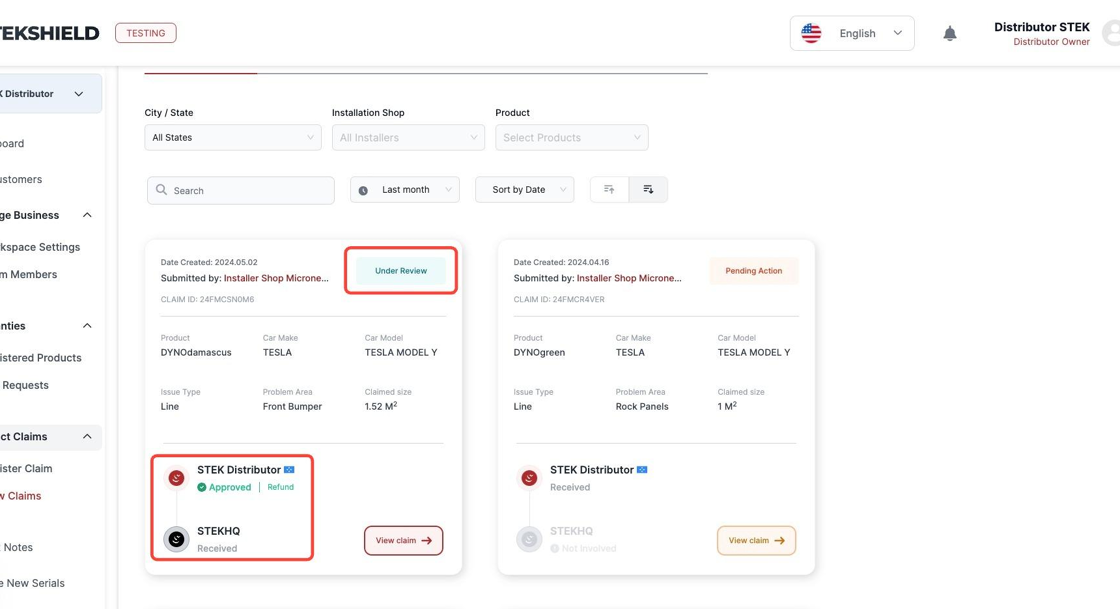Click STEKHQ black logo in 24FMCSN0M6 card

176,539
